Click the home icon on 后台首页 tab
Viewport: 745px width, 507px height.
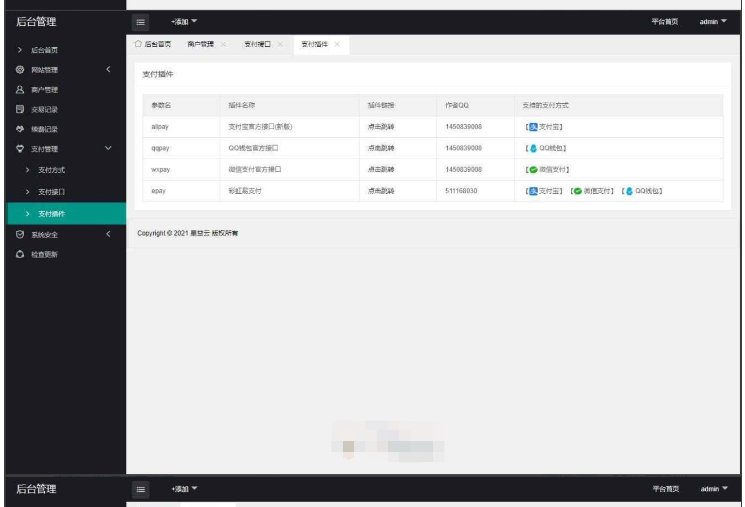coord(138,44)
